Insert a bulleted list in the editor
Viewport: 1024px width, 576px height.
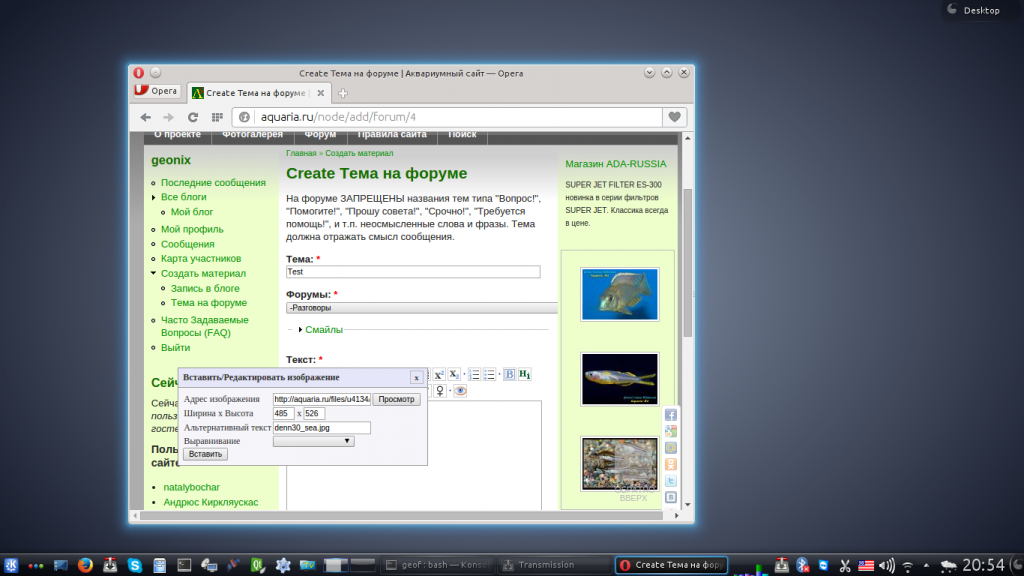[x=489, y=375]
